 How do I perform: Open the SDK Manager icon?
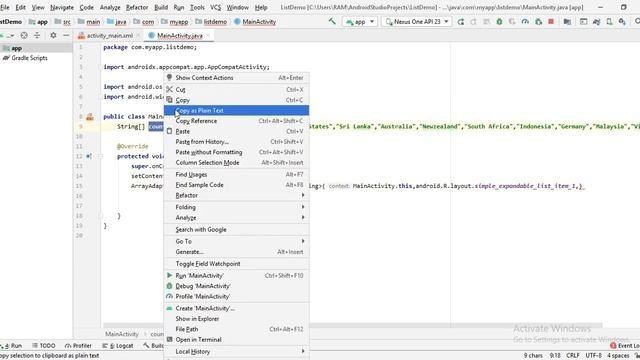622,22
